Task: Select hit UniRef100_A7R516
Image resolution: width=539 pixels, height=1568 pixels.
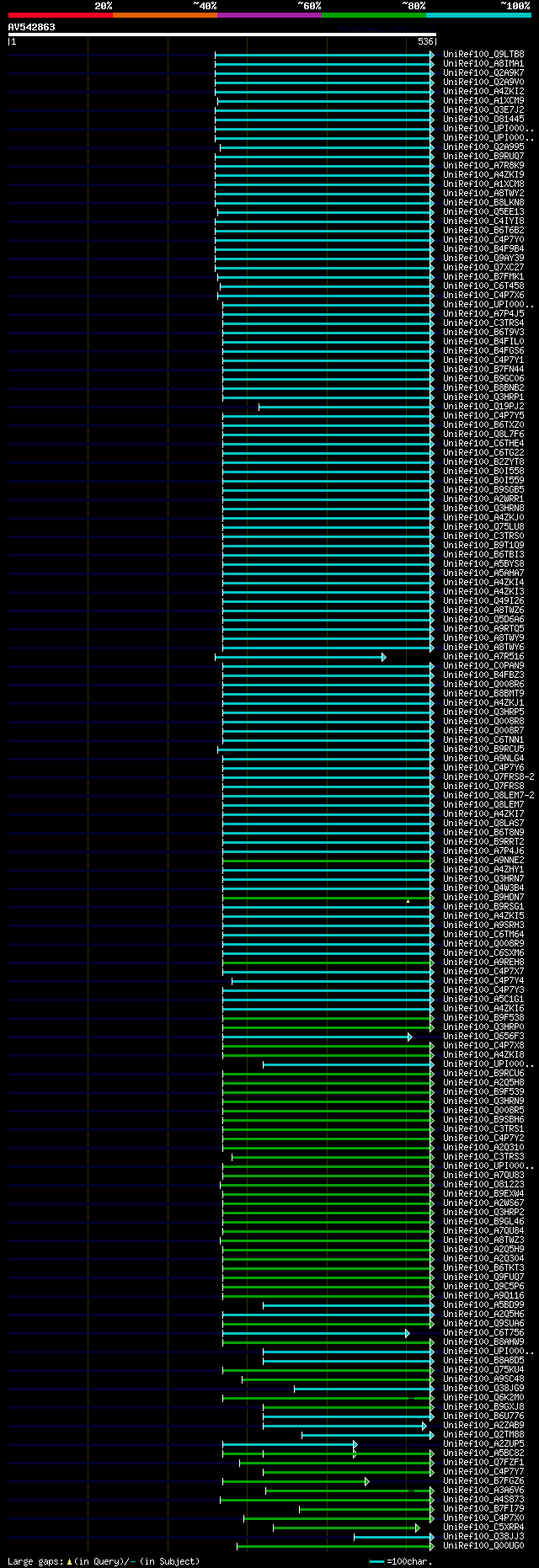Action: (x=483, y=657)
